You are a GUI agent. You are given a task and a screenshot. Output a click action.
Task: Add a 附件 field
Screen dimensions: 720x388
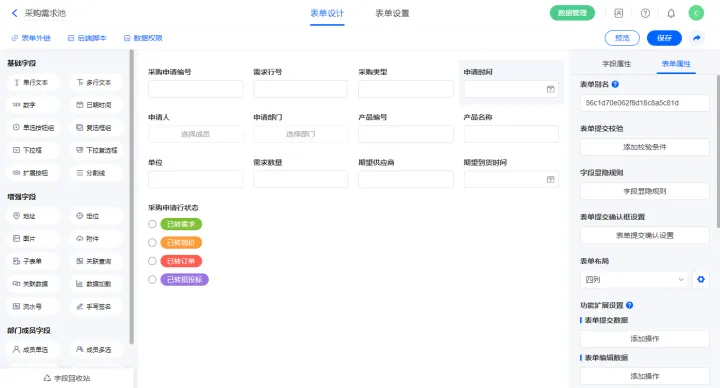[96, 239]
